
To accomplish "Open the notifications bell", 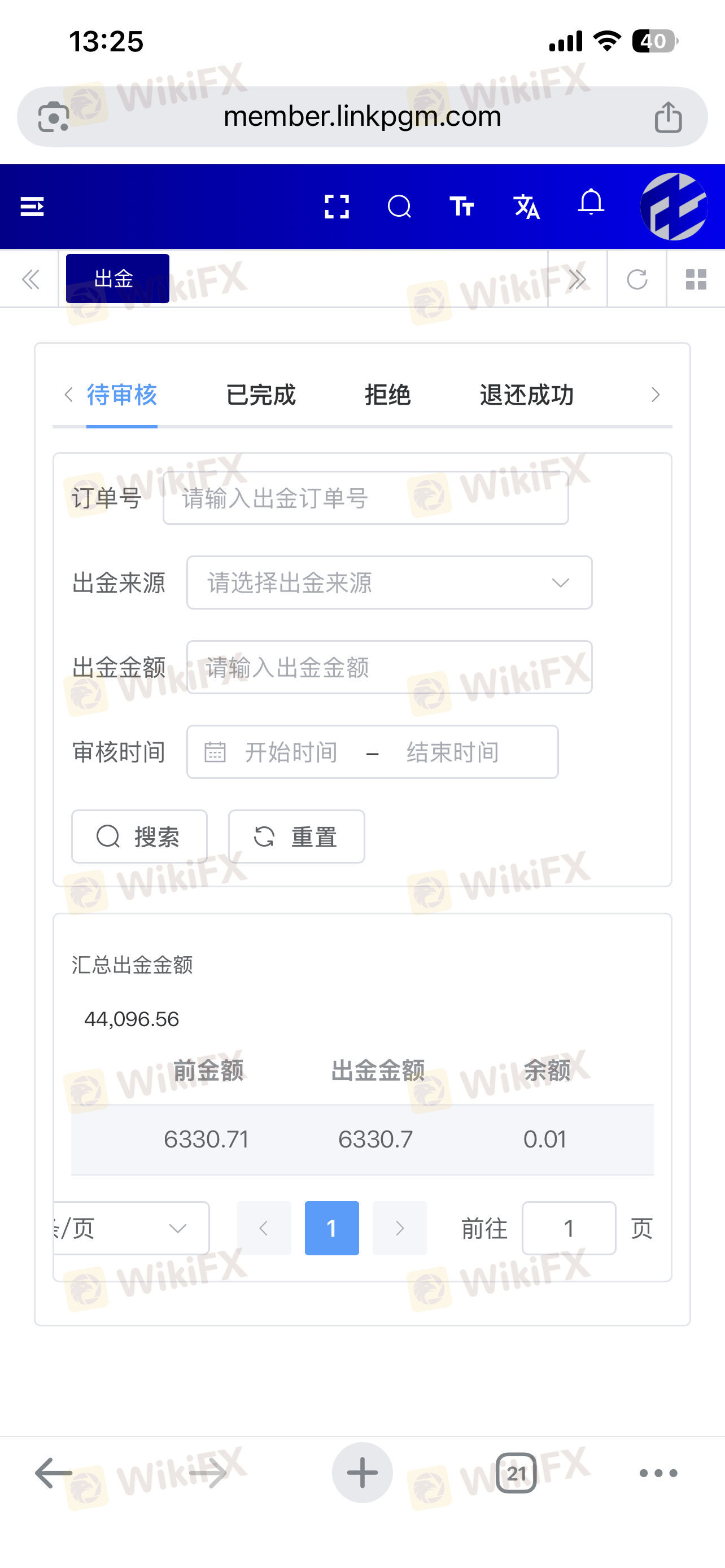I will pos(591,203).
